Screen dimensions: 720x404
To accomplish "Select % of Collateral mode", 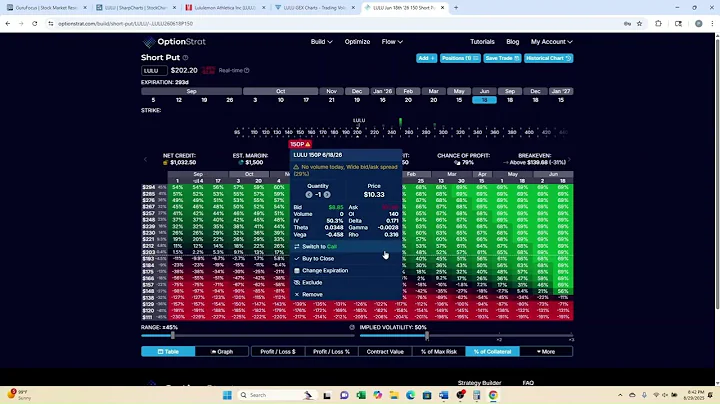I will point(492,352).
